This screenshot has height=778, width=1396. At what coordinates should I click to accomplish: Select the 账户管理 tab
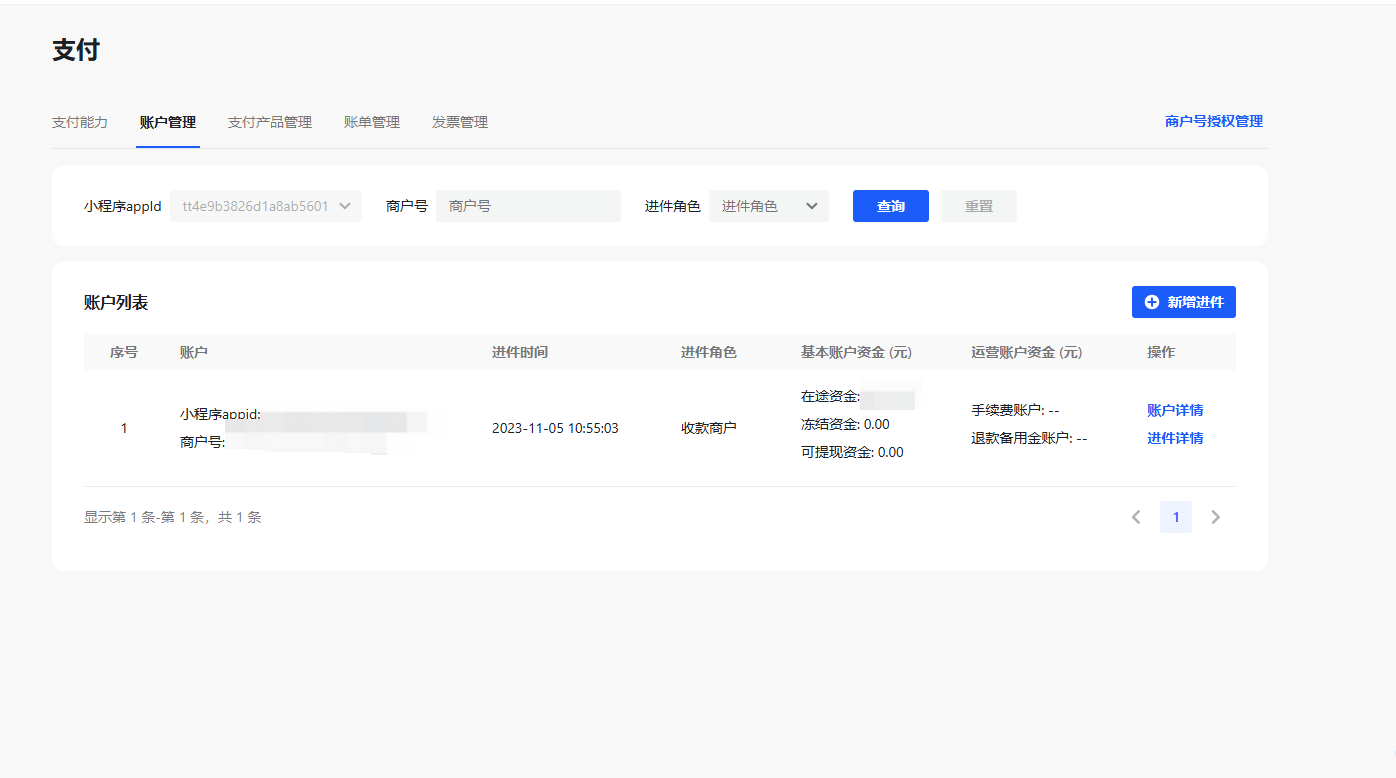168,122
